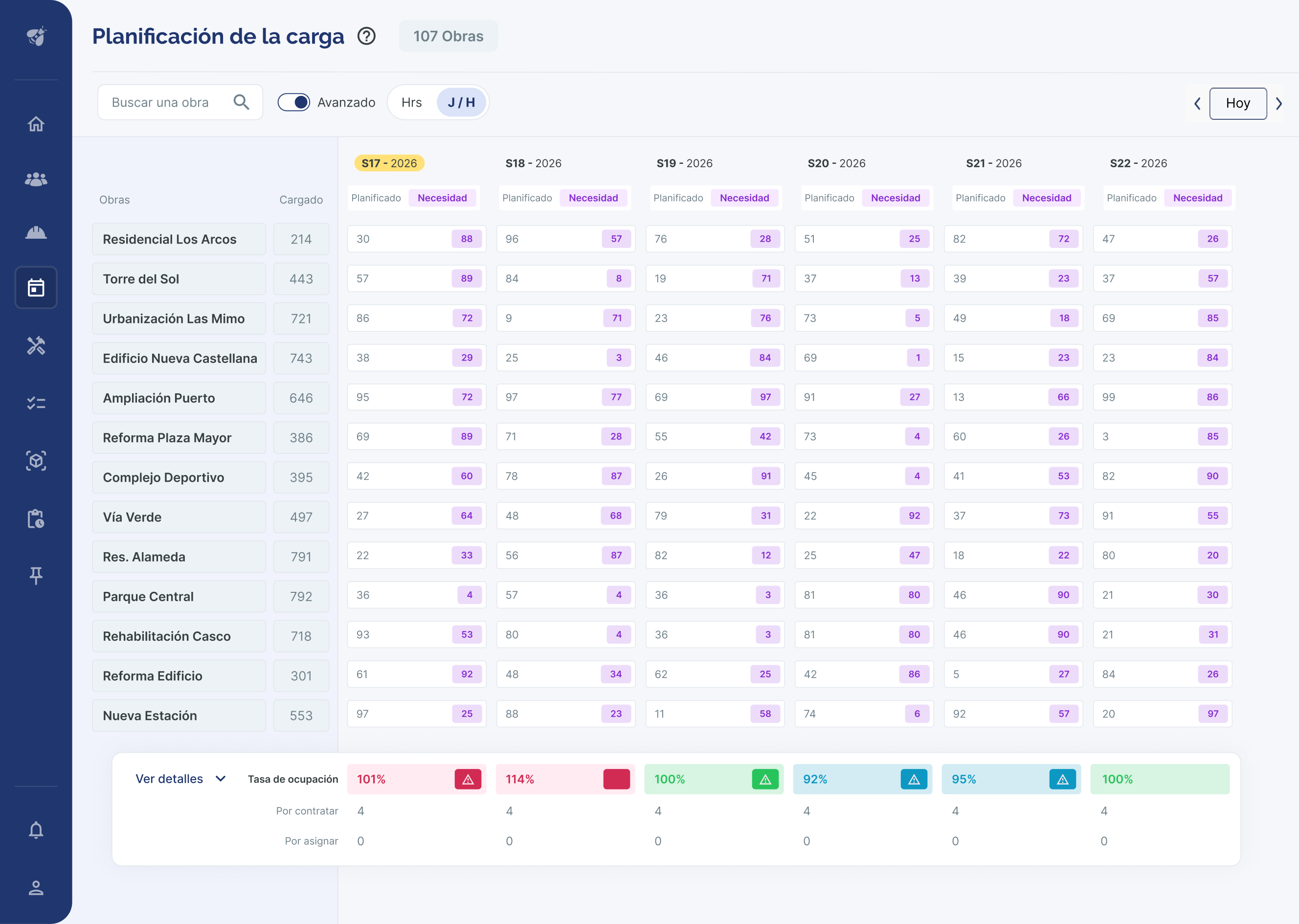
Task: Click the Cargado column header
Action: [301, 200]
